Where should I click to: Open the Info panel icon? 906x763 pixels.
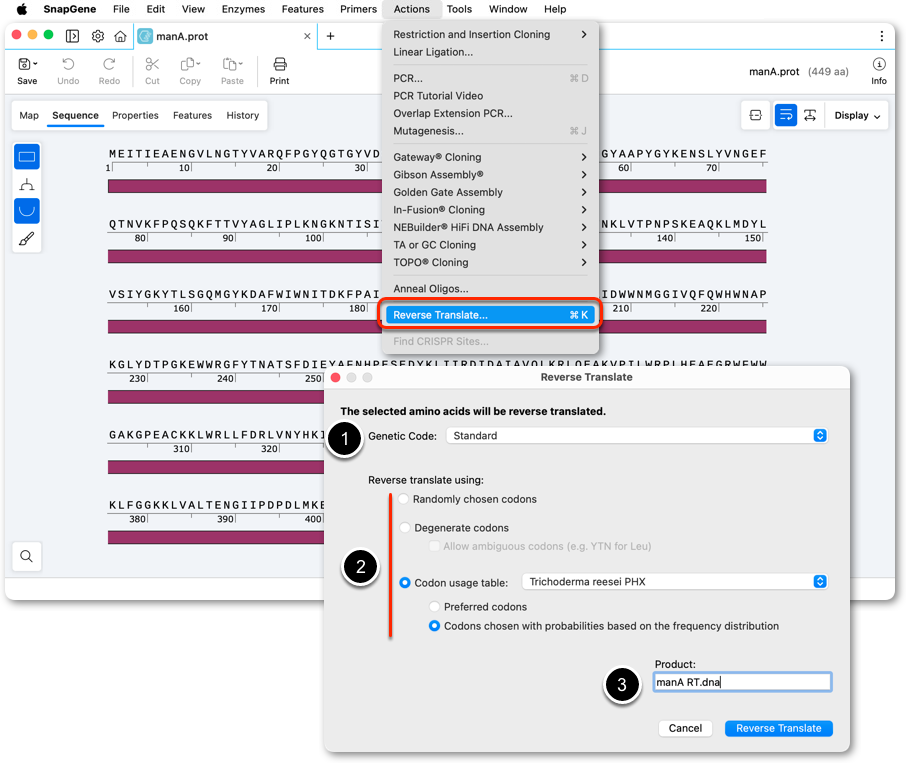879,64
